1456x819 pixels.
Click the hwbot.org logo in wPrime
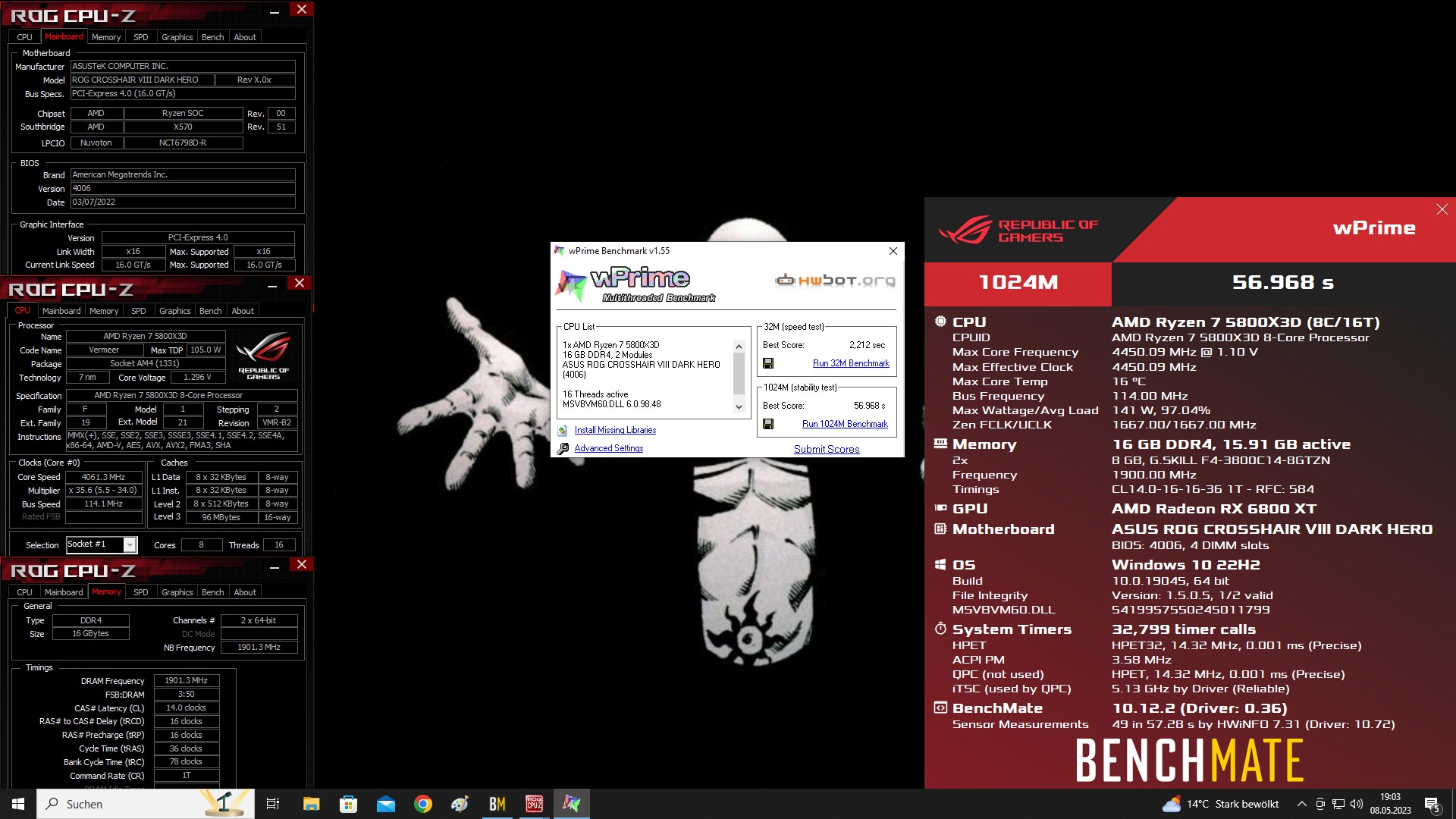(835, 281)
